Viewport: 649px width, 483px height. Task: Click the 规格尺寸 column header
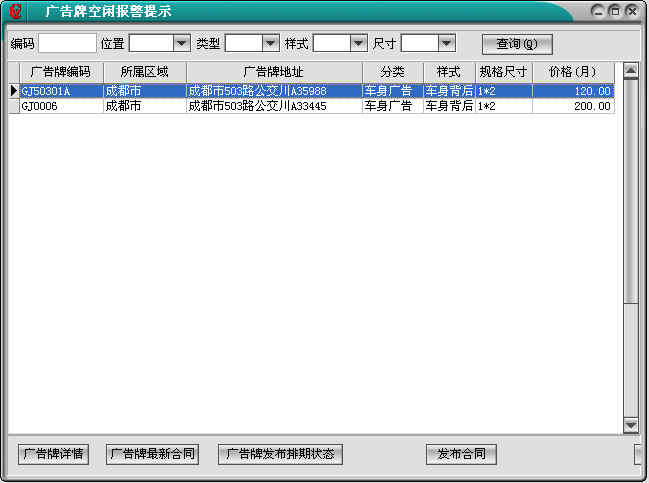pos(503,72)
